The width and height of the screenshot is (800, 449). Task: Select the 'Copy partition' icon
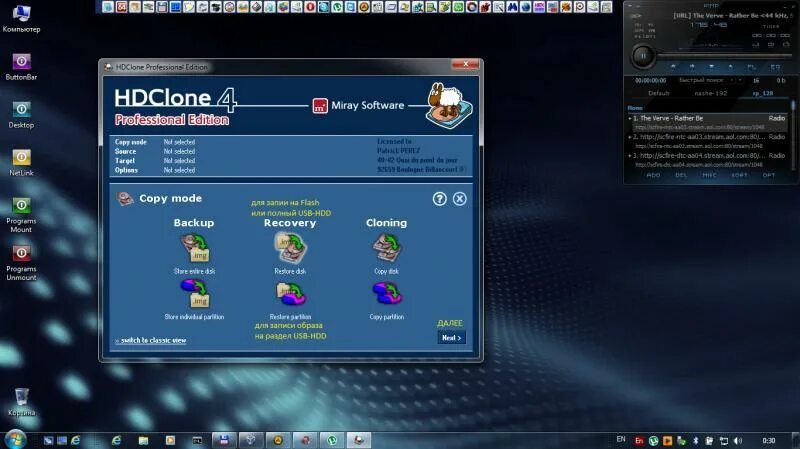[x=387, y=293]
